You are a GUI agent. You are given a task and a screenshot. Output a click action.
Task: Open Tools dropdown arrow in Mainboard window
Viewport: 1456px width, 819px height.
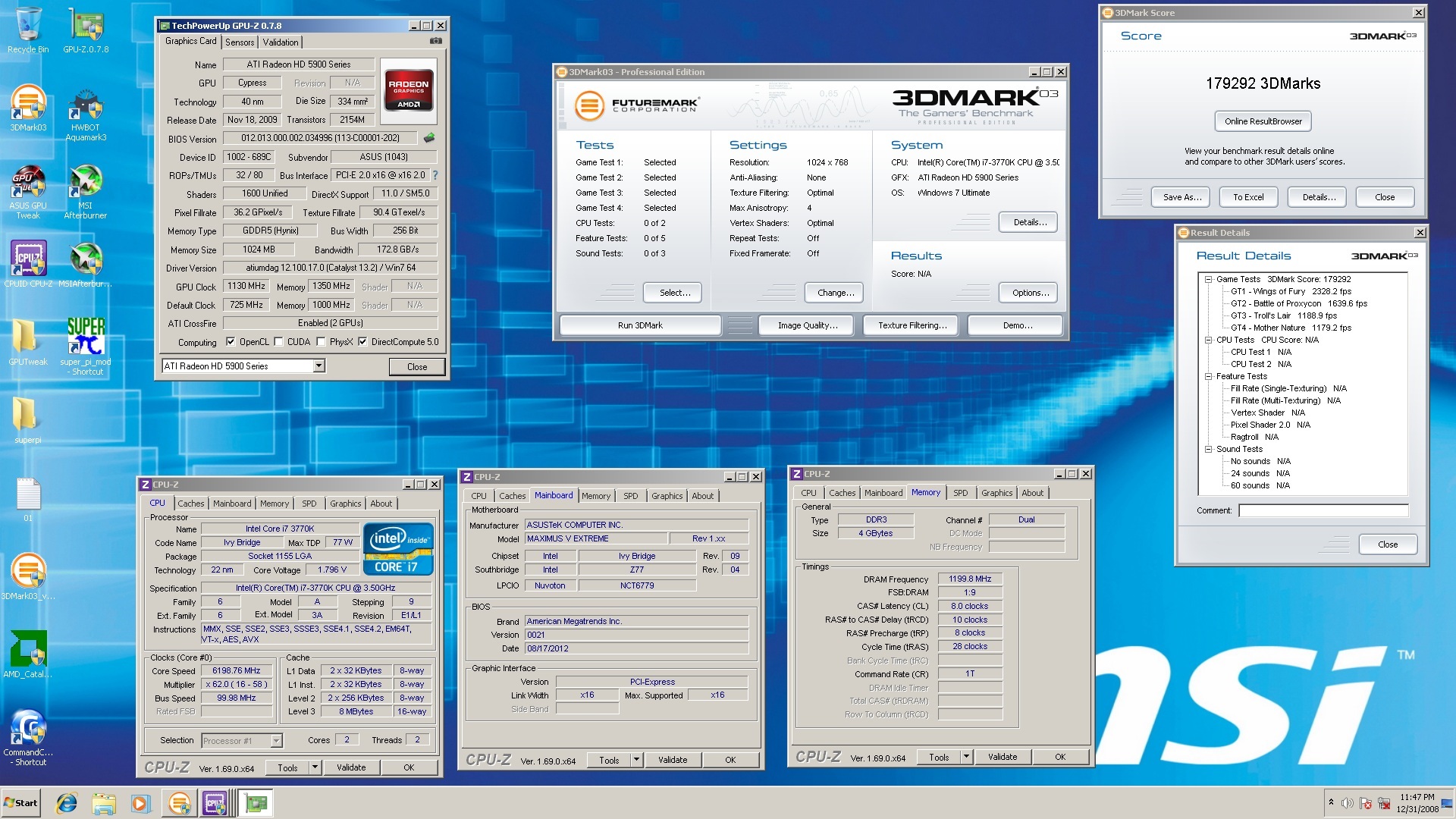tap(636, 760)
